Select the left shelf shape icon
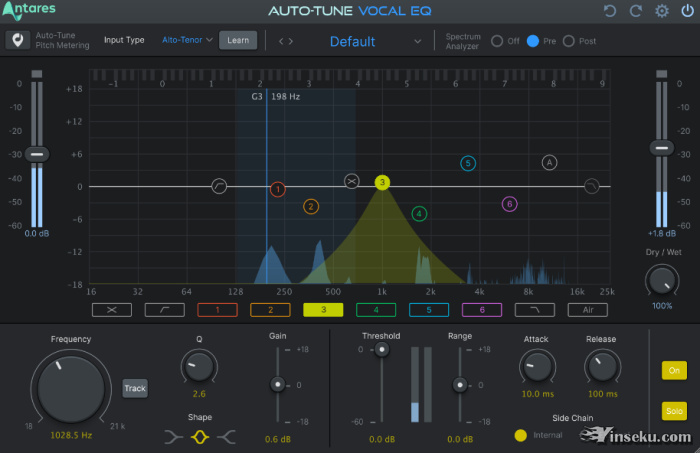Viewport: 700px width, 453px height. [174, 436]
